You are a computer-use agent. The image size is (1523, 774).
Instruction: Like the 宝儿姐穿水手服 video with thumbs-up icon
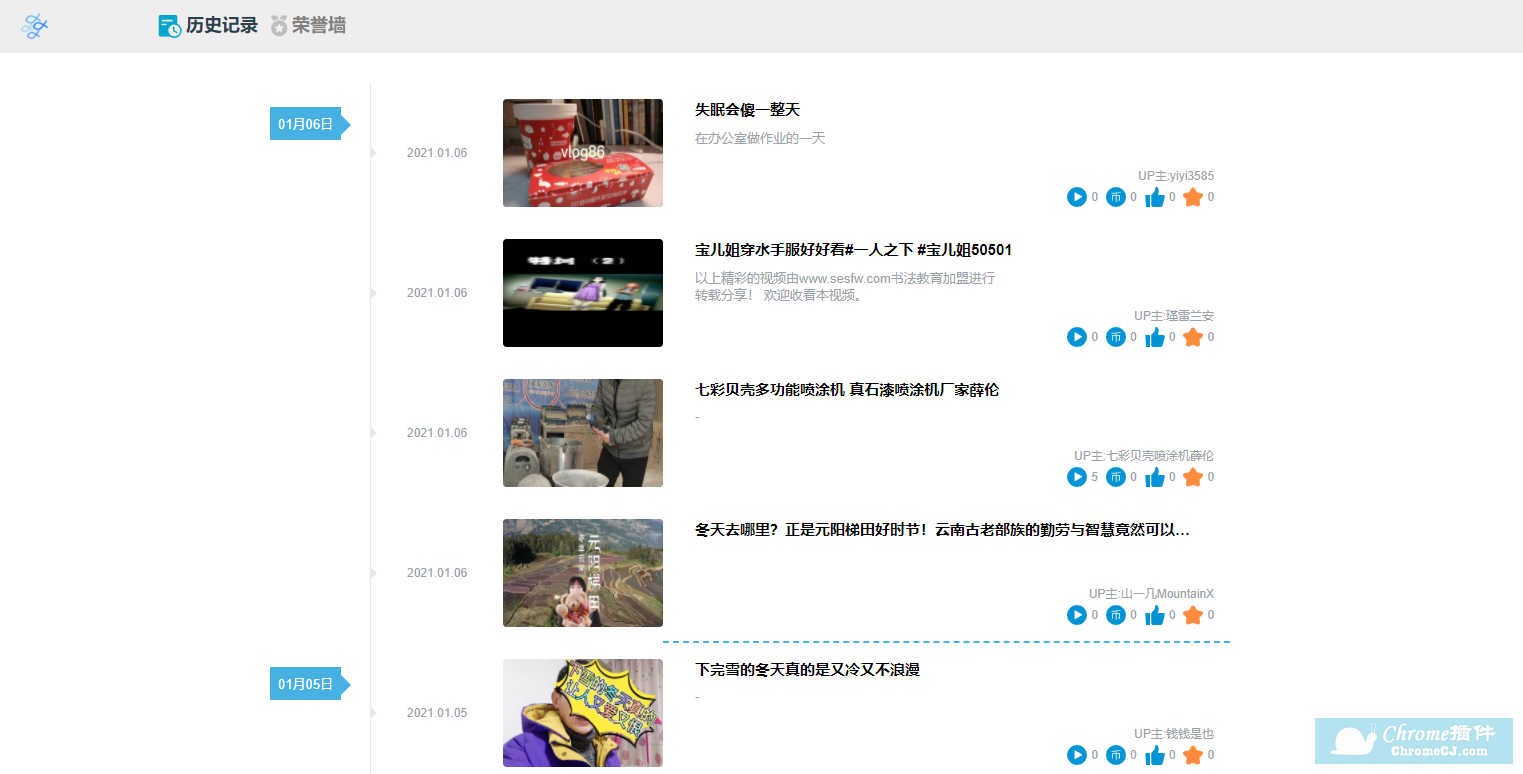click(1154, 337)
